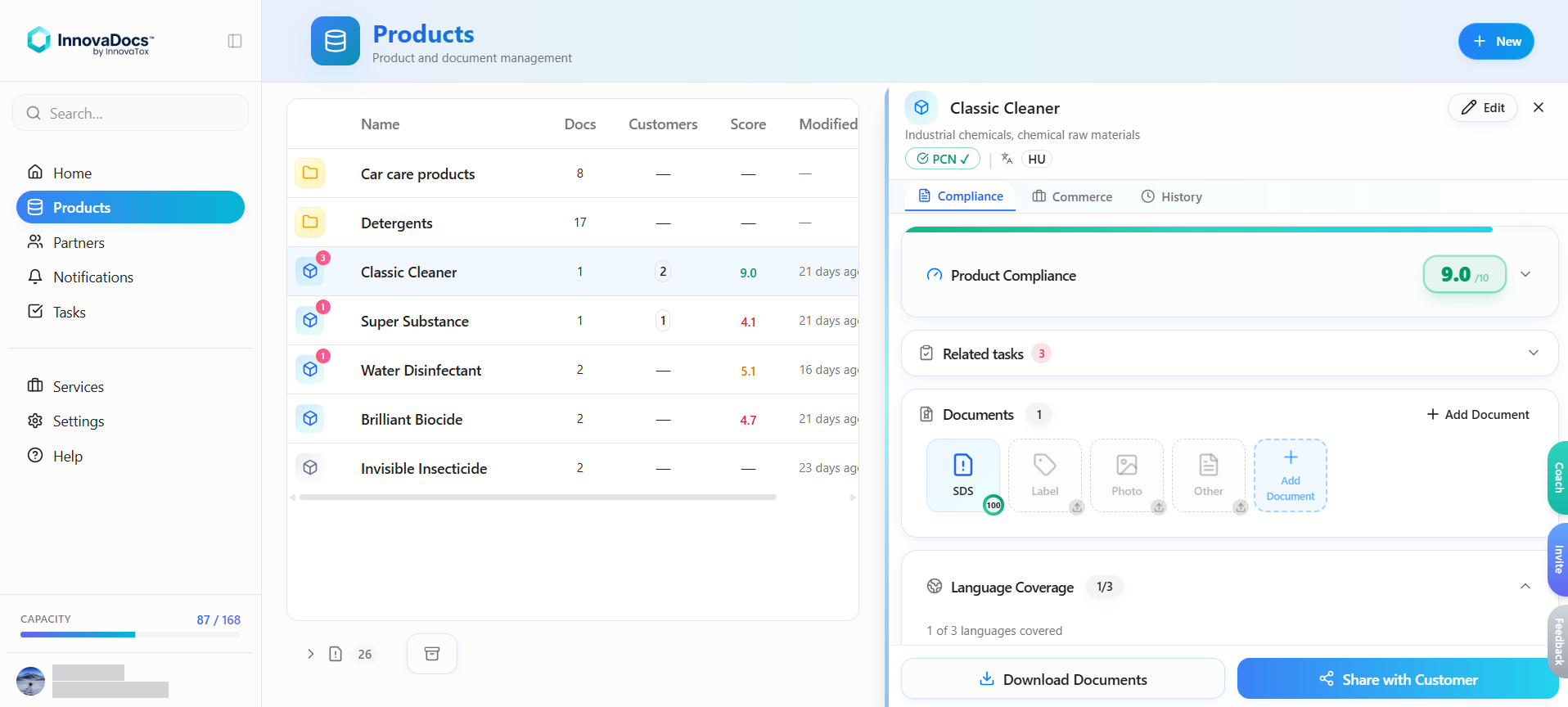Click the Share with Customer button
Screen dimensions: 1568x707
tap(1398, 679)
